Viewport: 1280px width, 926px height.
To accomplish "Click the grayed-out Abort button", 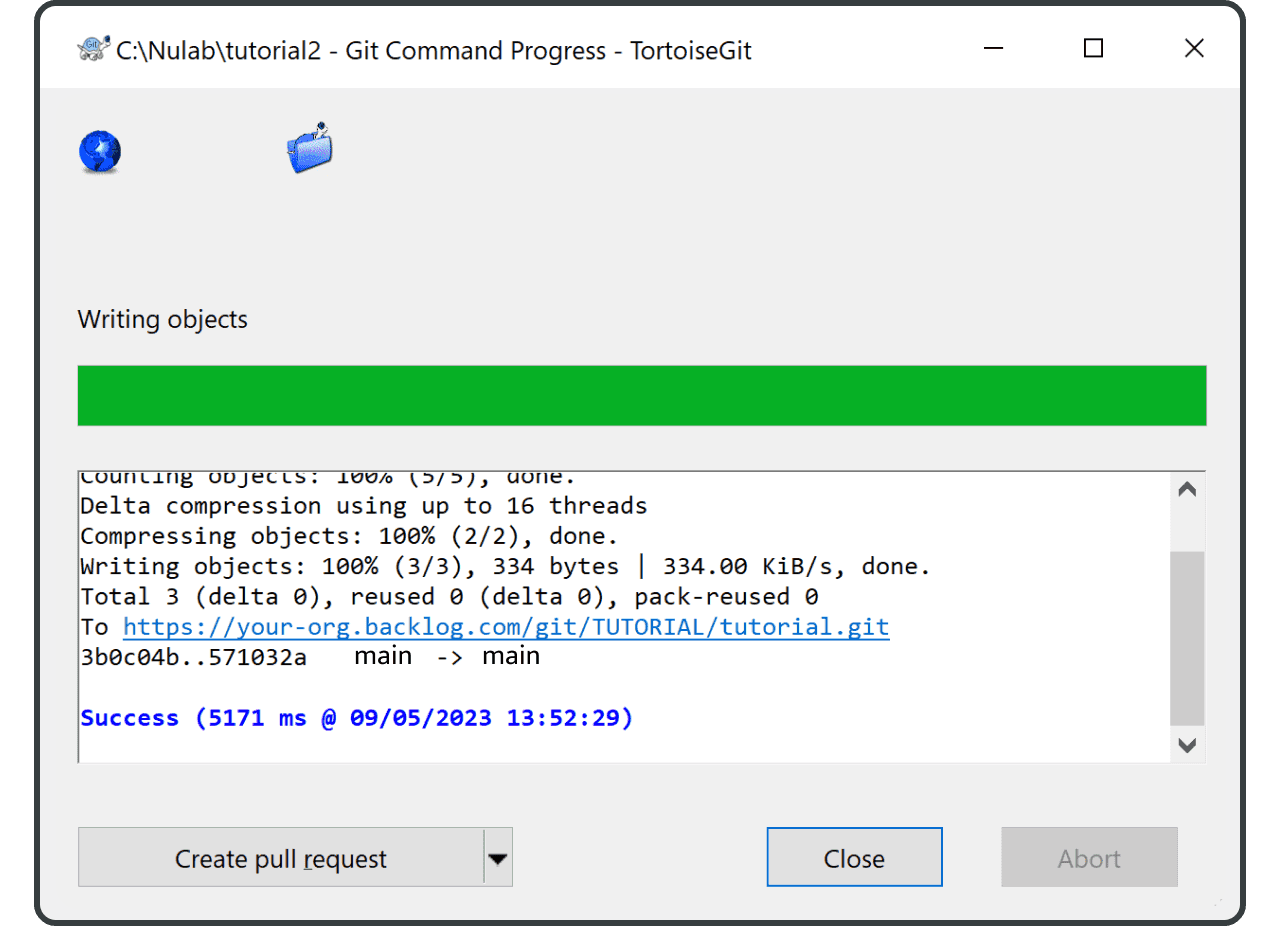I will click(x=1089, y=857).
